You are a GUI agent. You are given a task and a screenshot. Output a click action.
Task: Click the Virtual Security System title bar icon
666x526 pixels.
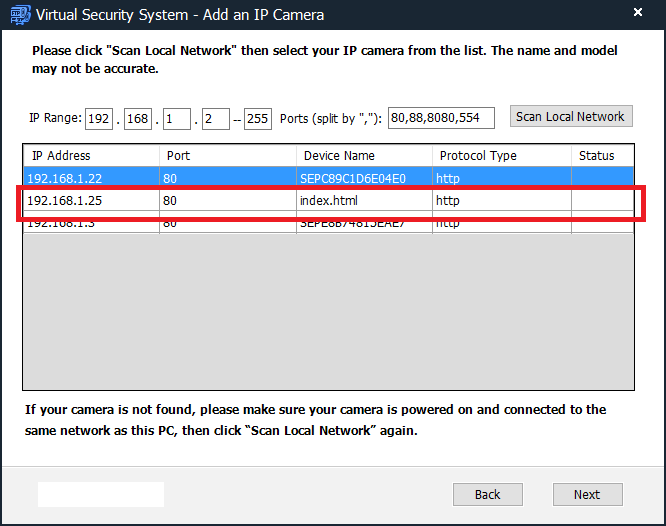18,15
